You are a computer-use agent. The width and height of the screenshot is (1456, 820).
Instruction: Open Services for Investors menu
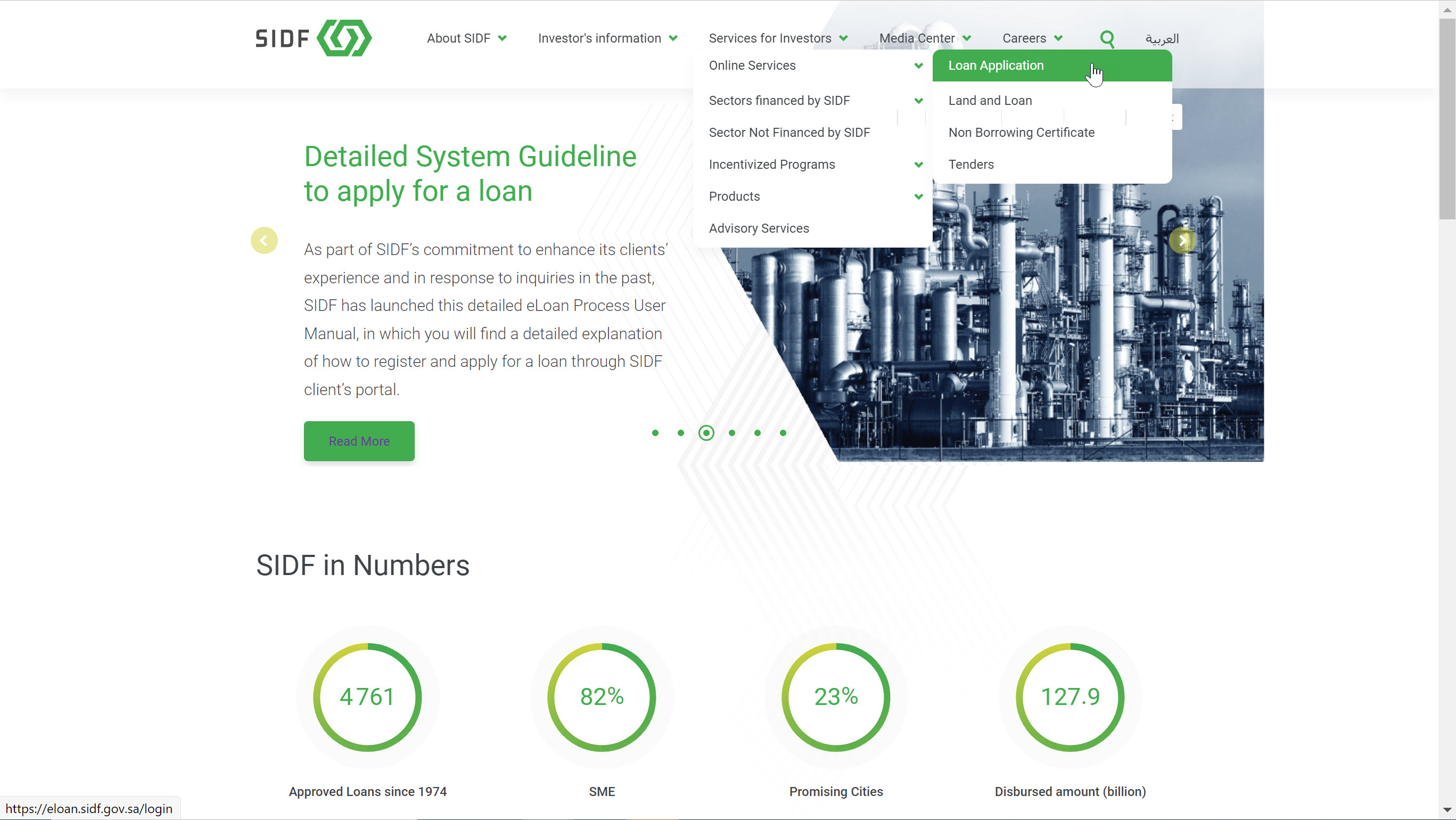[778, 38]
